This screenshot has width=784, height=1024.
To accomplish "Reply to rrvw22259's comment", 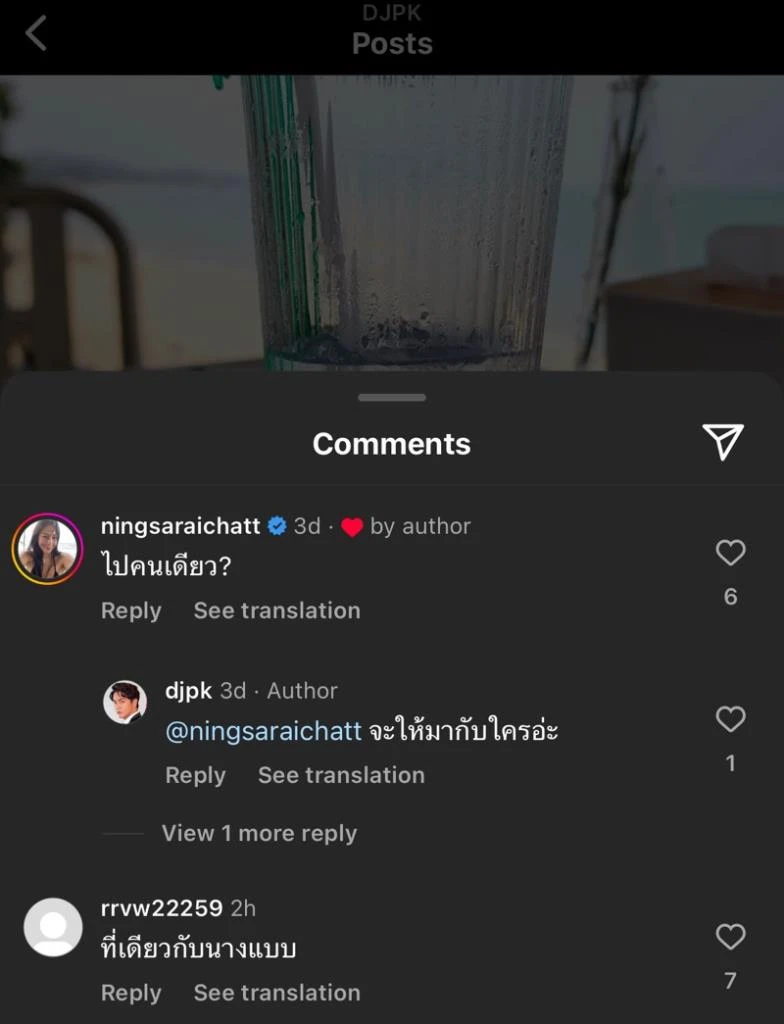I will click(131, 993).
